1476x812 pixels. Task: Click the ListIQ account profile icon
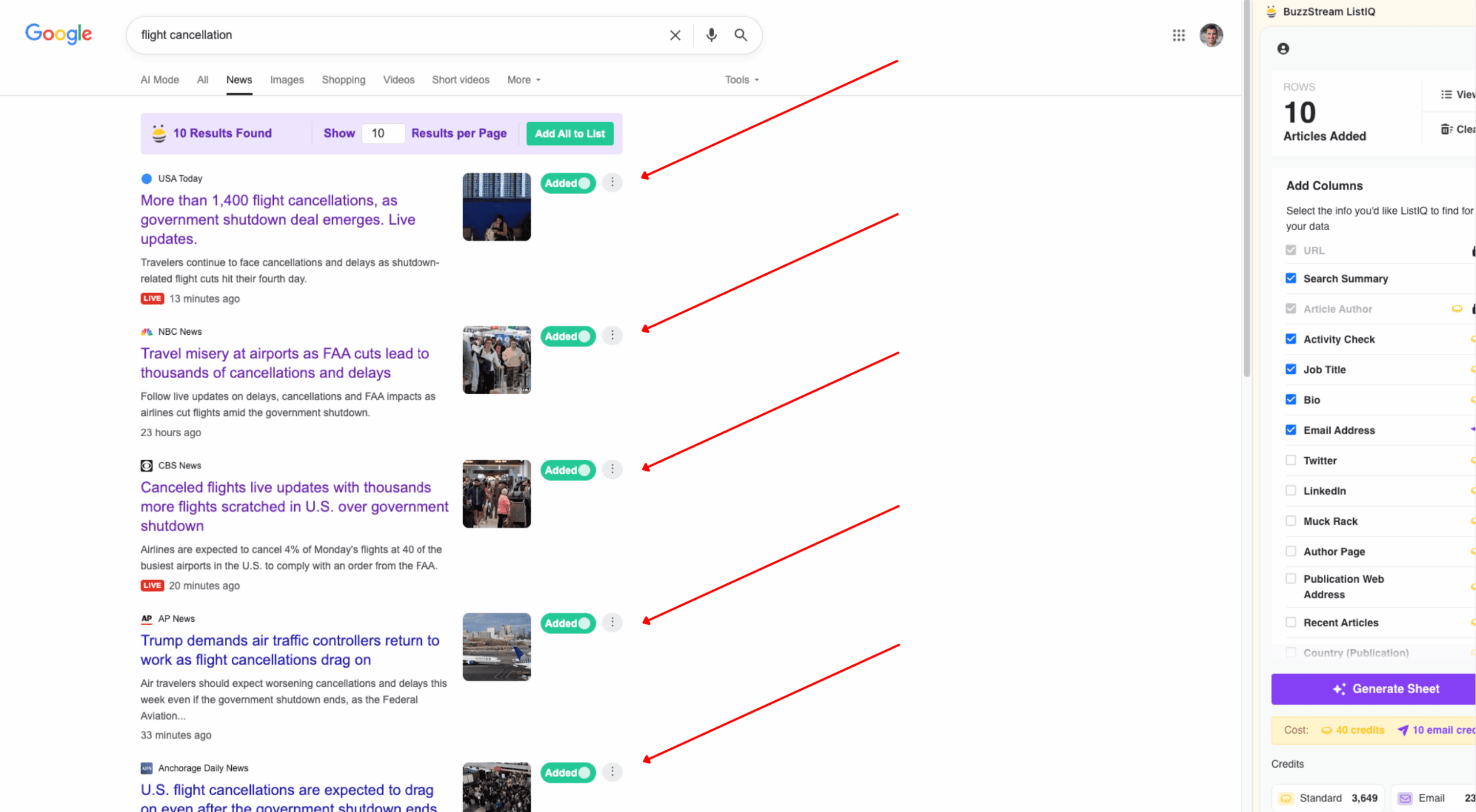tap(1283, 49)
